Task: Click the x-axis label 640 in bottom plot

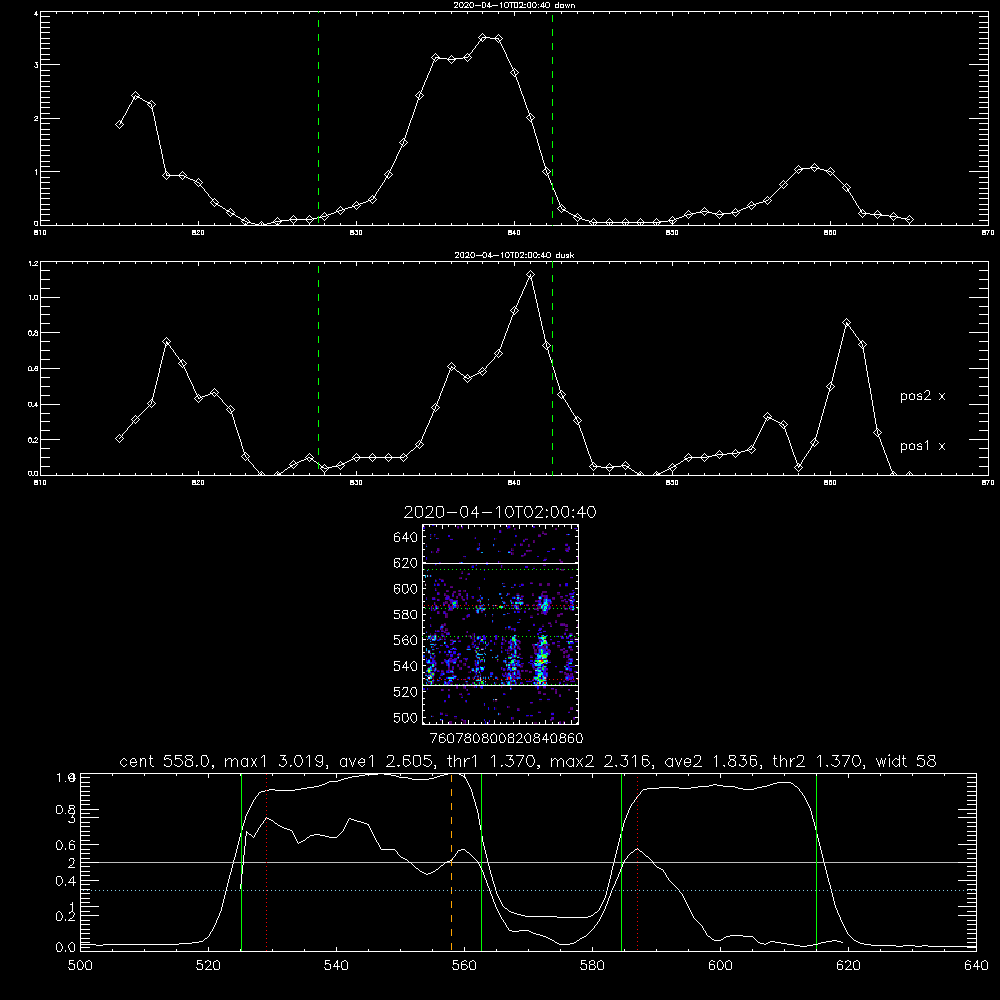Action: pos(976,965)
